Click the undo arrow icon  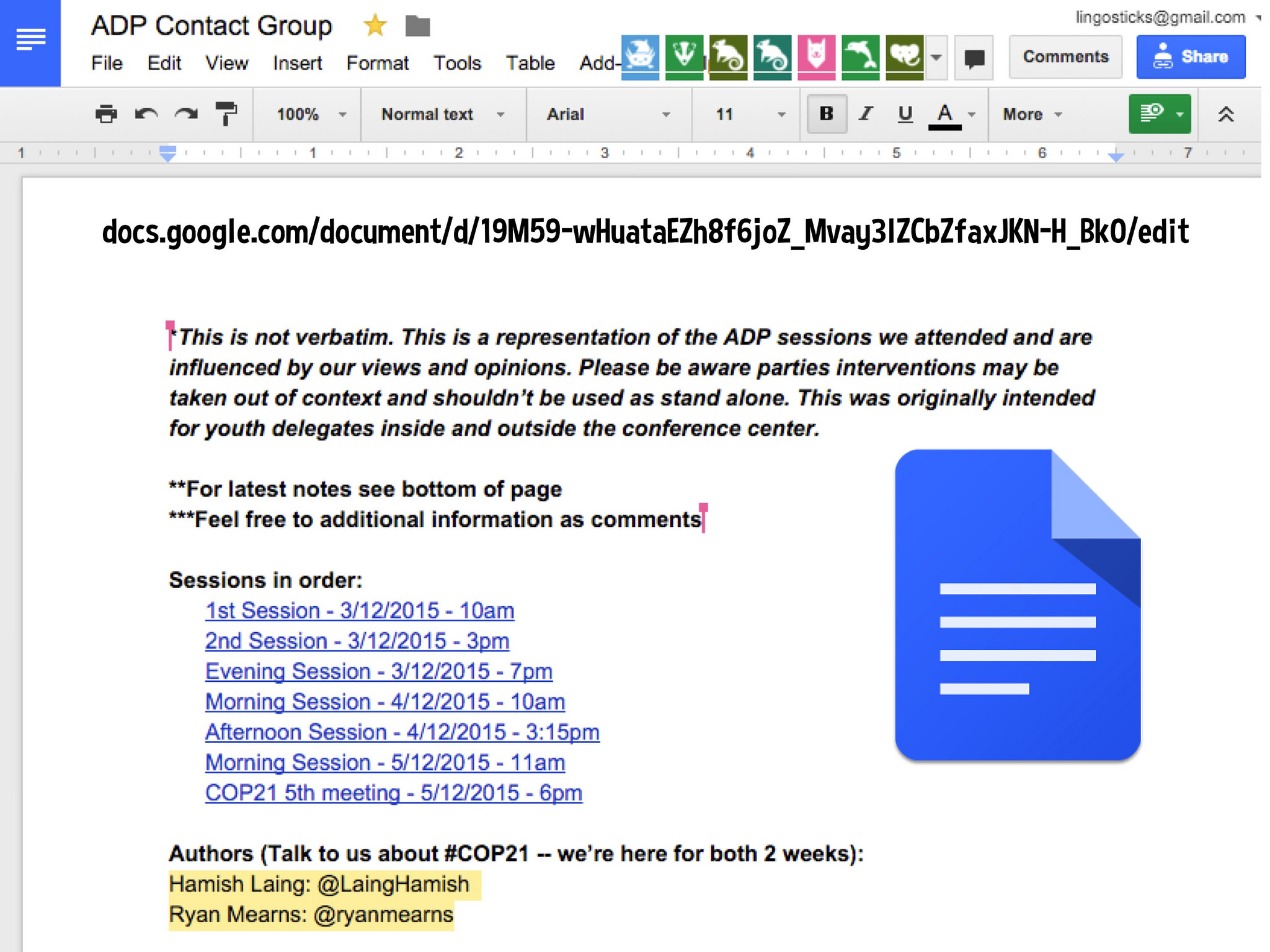[146, 114]
